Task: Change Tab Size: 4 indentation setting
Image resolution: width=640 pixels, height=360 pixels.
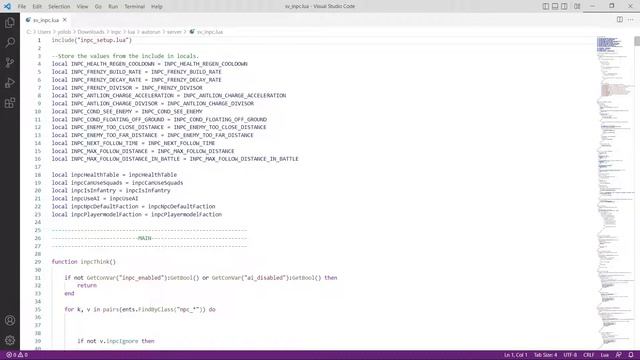Action: pyautogui.click(x=545, y=355)
